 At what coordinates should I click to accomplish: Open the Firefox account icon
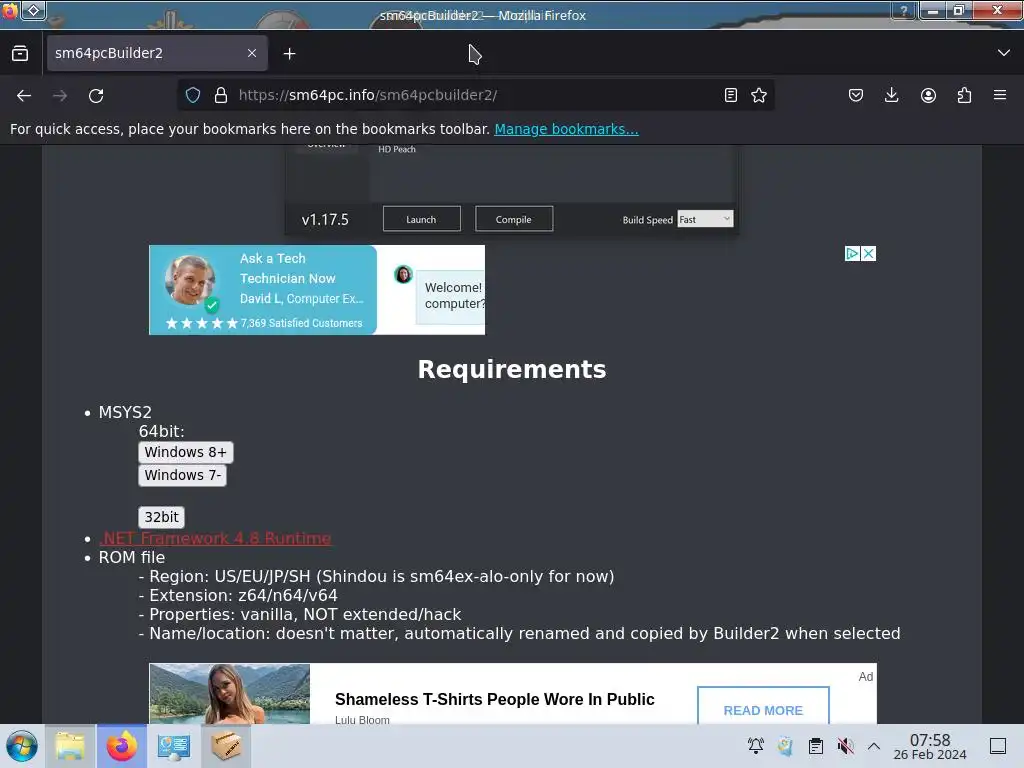928,95
